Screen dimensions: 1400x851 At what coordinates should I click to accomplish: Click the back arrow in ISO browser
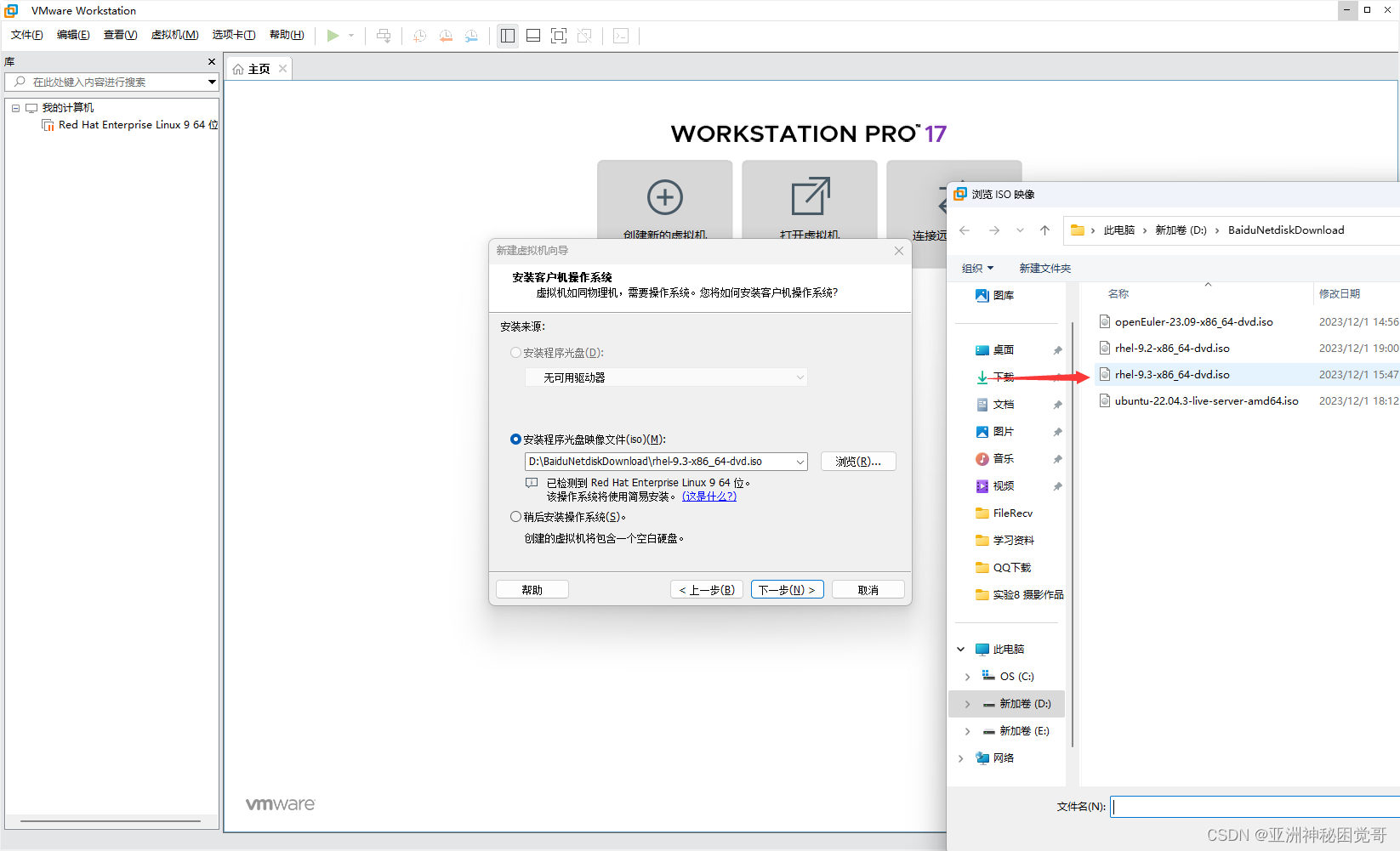(965, 230)
